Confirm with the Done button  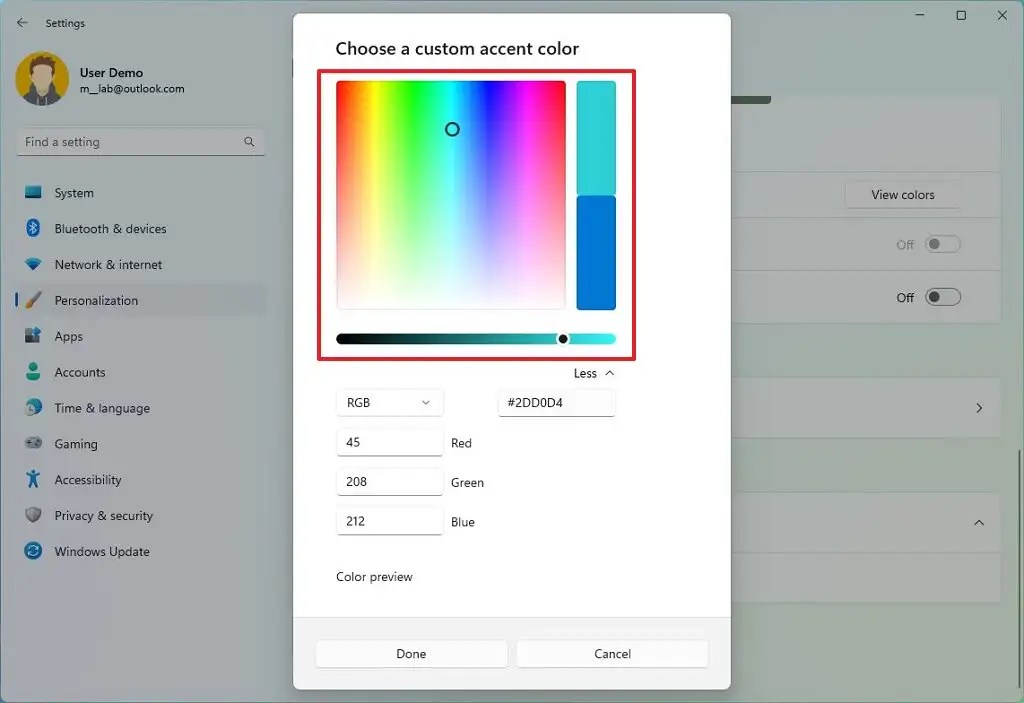[x=411, y=653]
